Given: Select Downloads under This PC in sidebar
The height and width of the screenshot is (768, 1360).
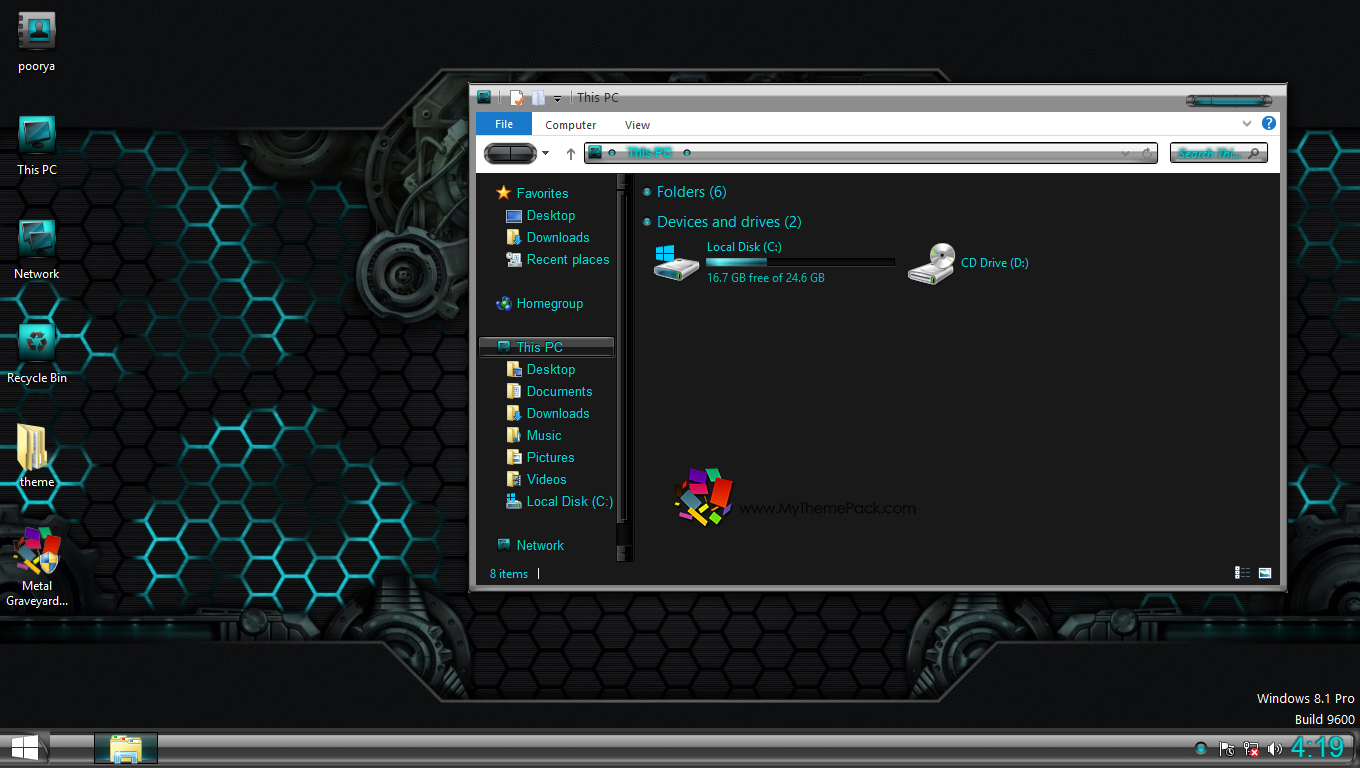Looking at the screenshot, I should (x=558, y=413).
